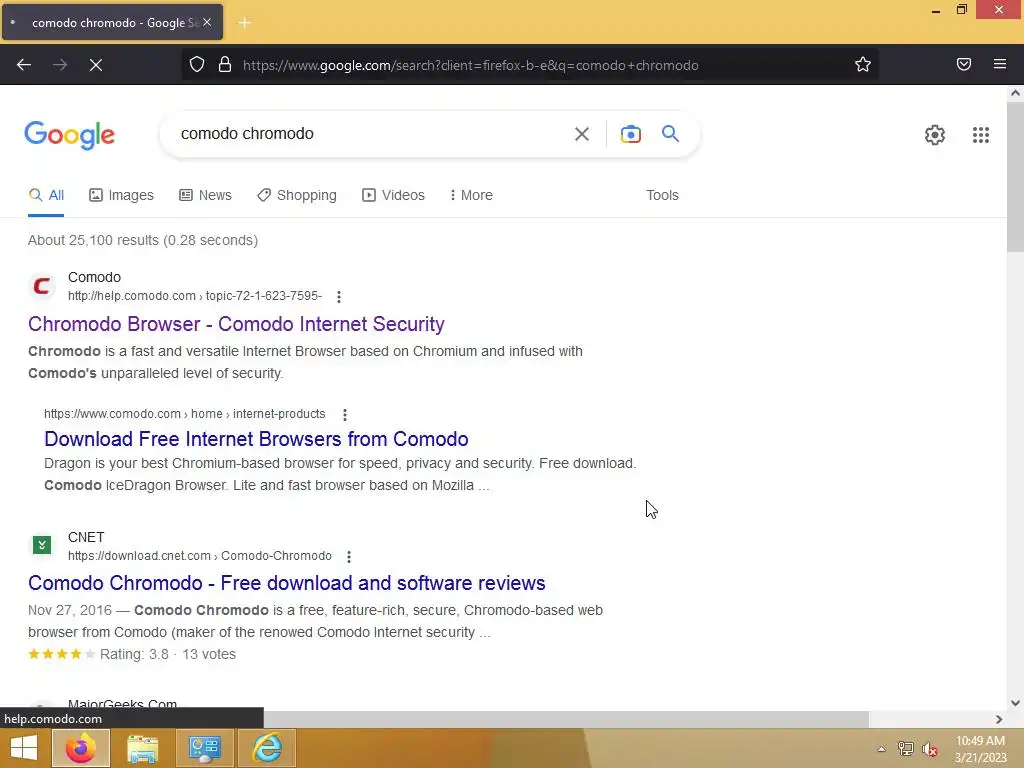Click the vertical page scrollbar thumb
This screenshot has width=1024, height=768.
coord(1015,178)
